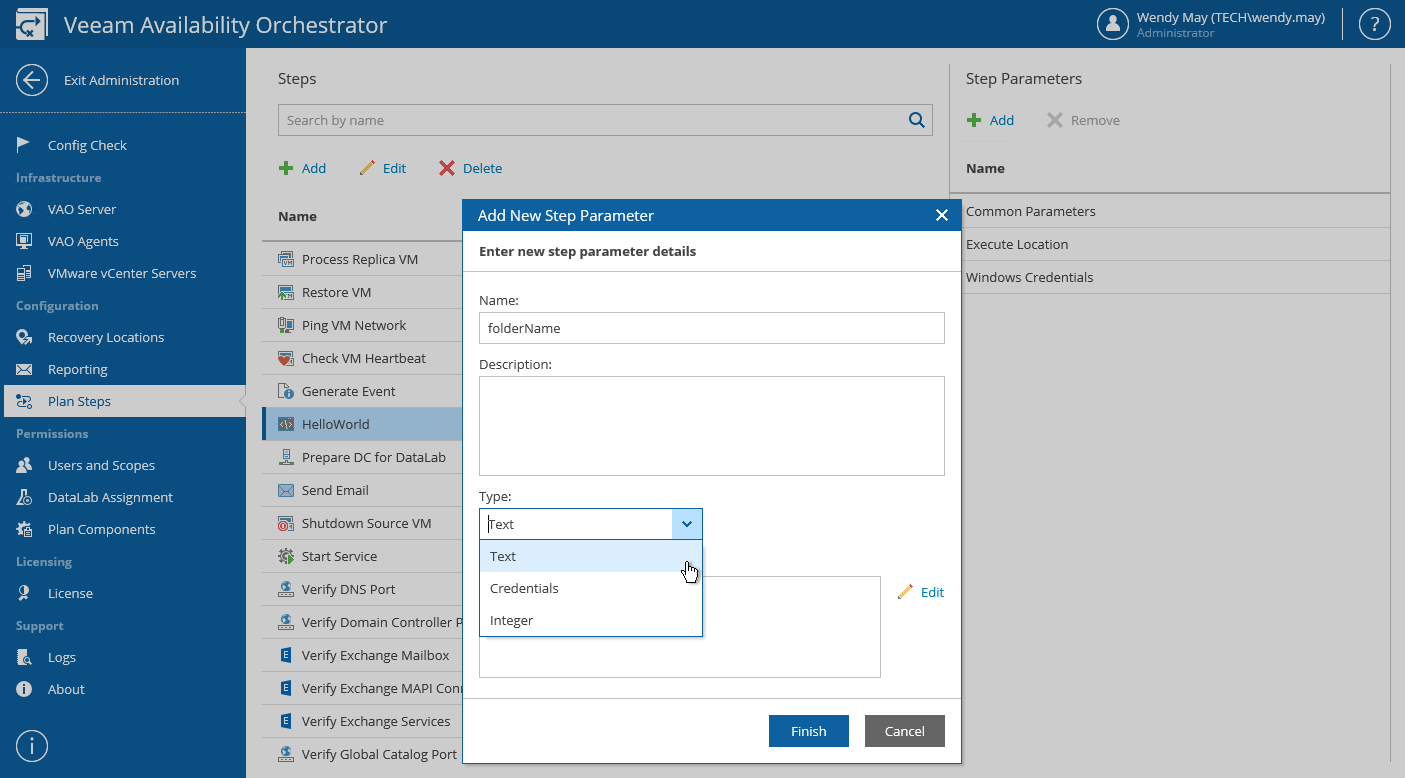1405x778 pixels.
Task: Click the Plan Components gear icon
Action: [x=24, y=529]
